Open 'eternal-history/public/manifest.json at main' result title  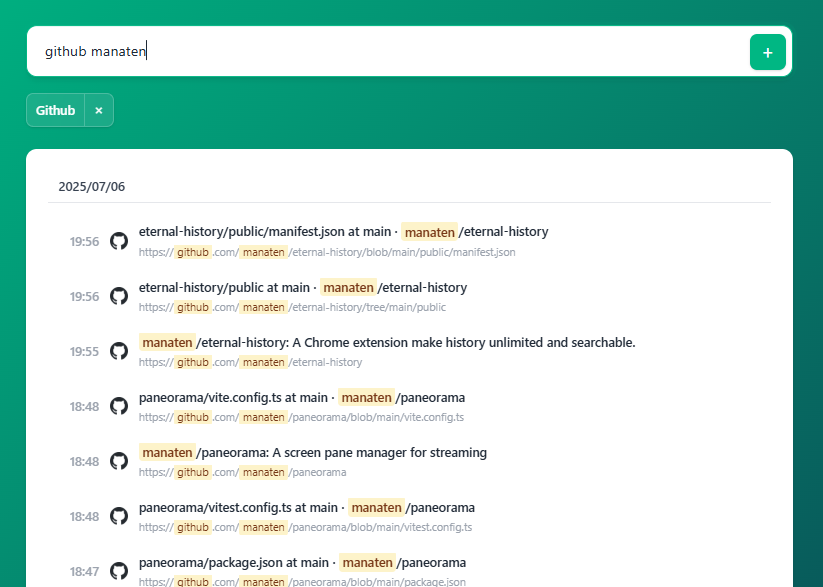coord(343,232)
